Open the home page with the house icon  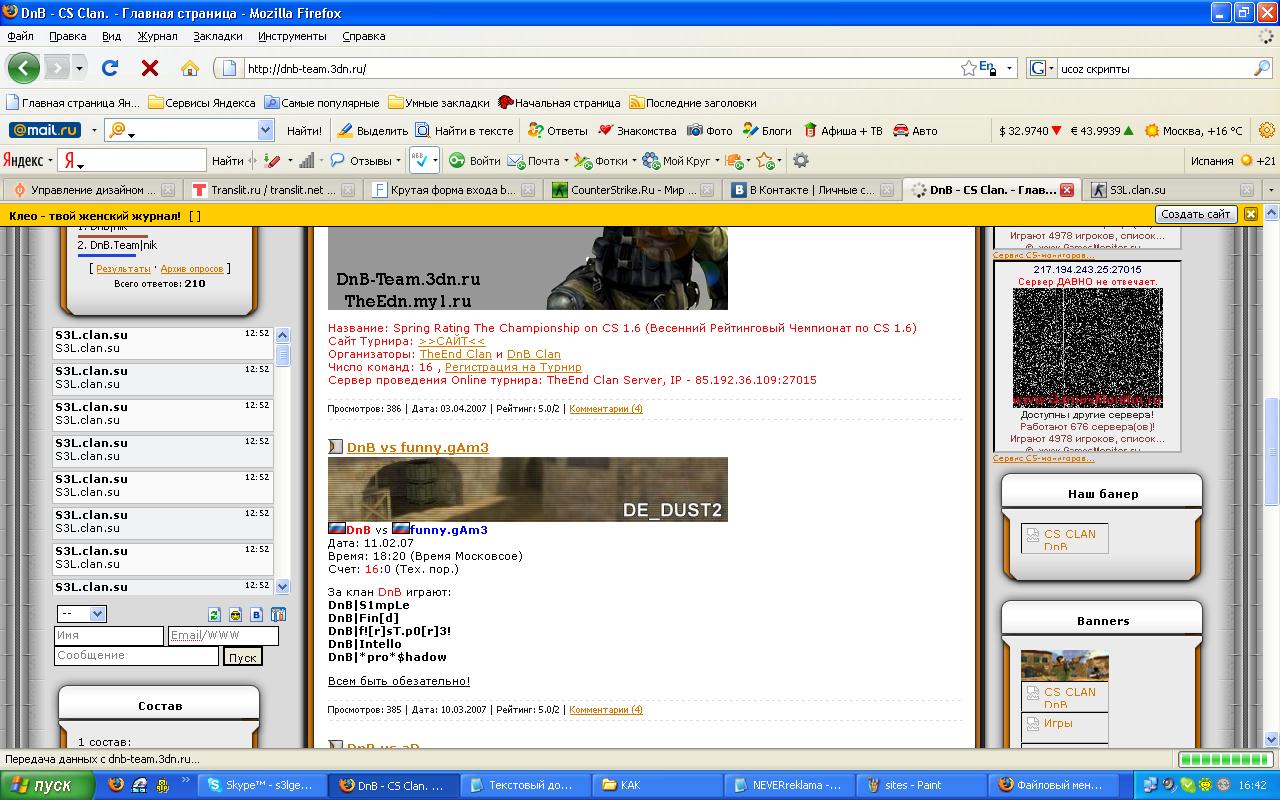190,68
